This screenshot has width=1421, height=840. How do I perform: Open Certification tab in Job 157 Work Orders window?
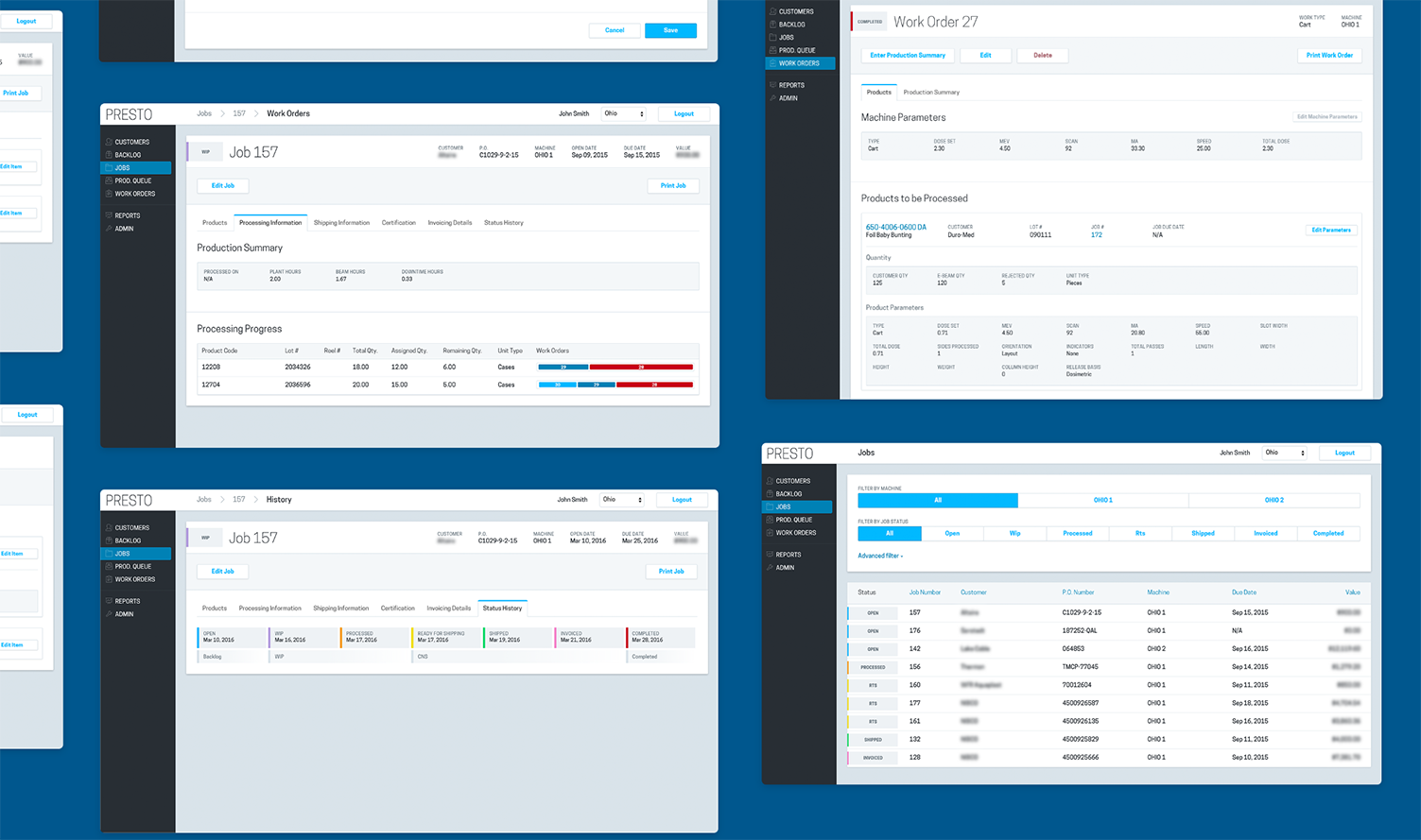coord(399,223)
